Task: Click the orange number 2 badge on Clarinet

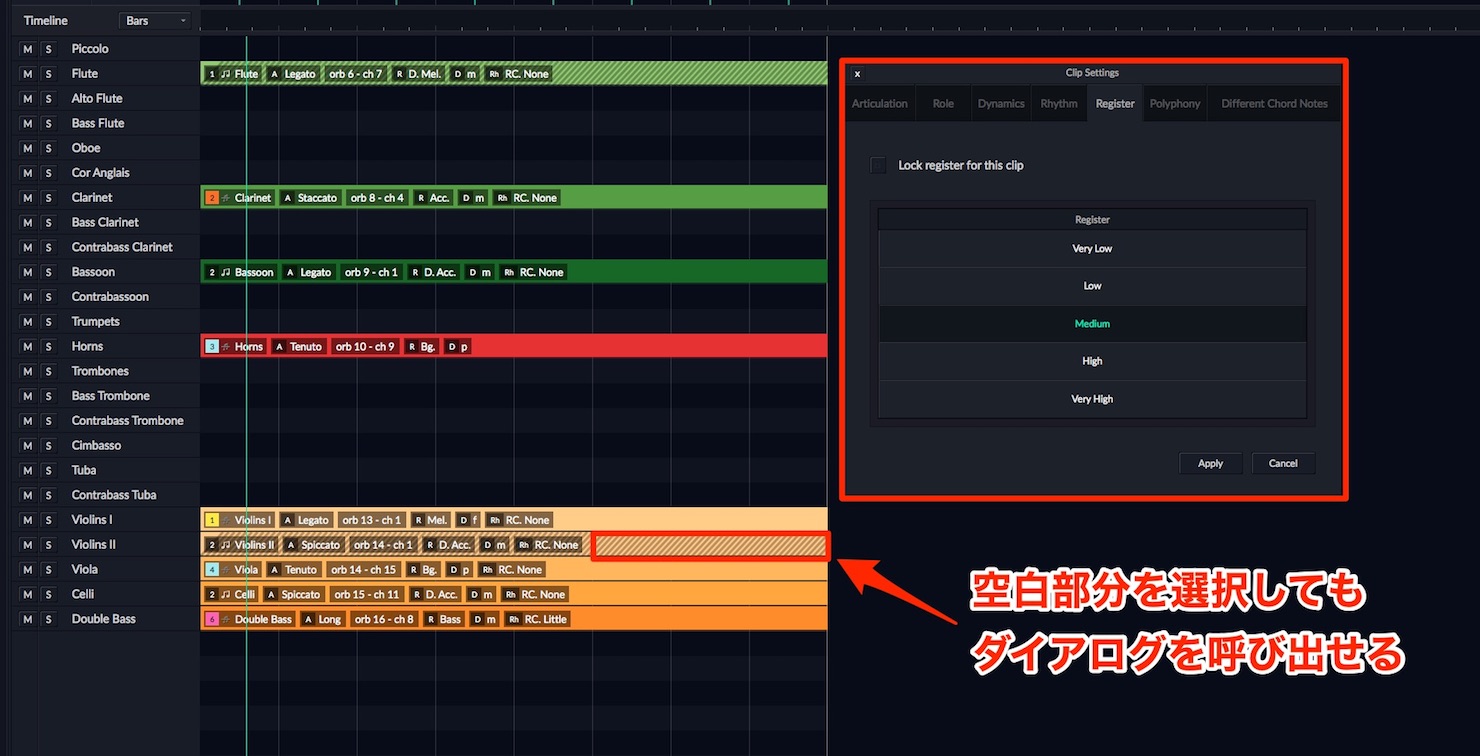Action: coord(212,198)
